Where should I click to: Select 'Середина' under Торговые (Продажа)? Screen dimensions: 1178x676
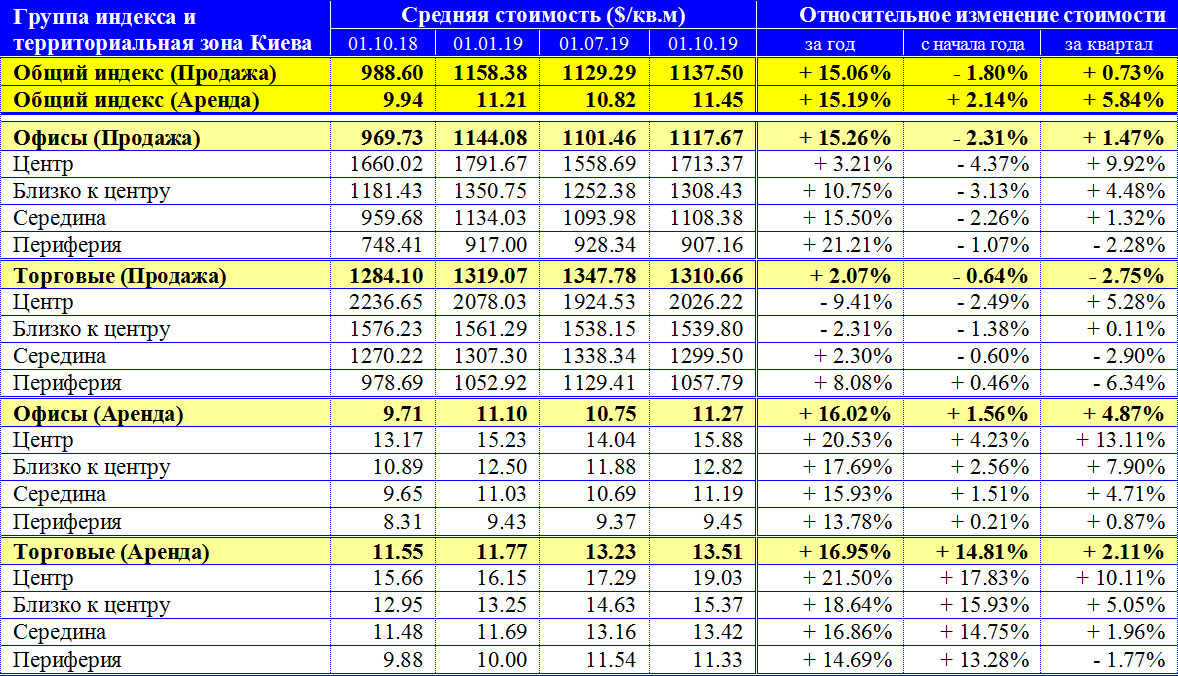[59, 356]
